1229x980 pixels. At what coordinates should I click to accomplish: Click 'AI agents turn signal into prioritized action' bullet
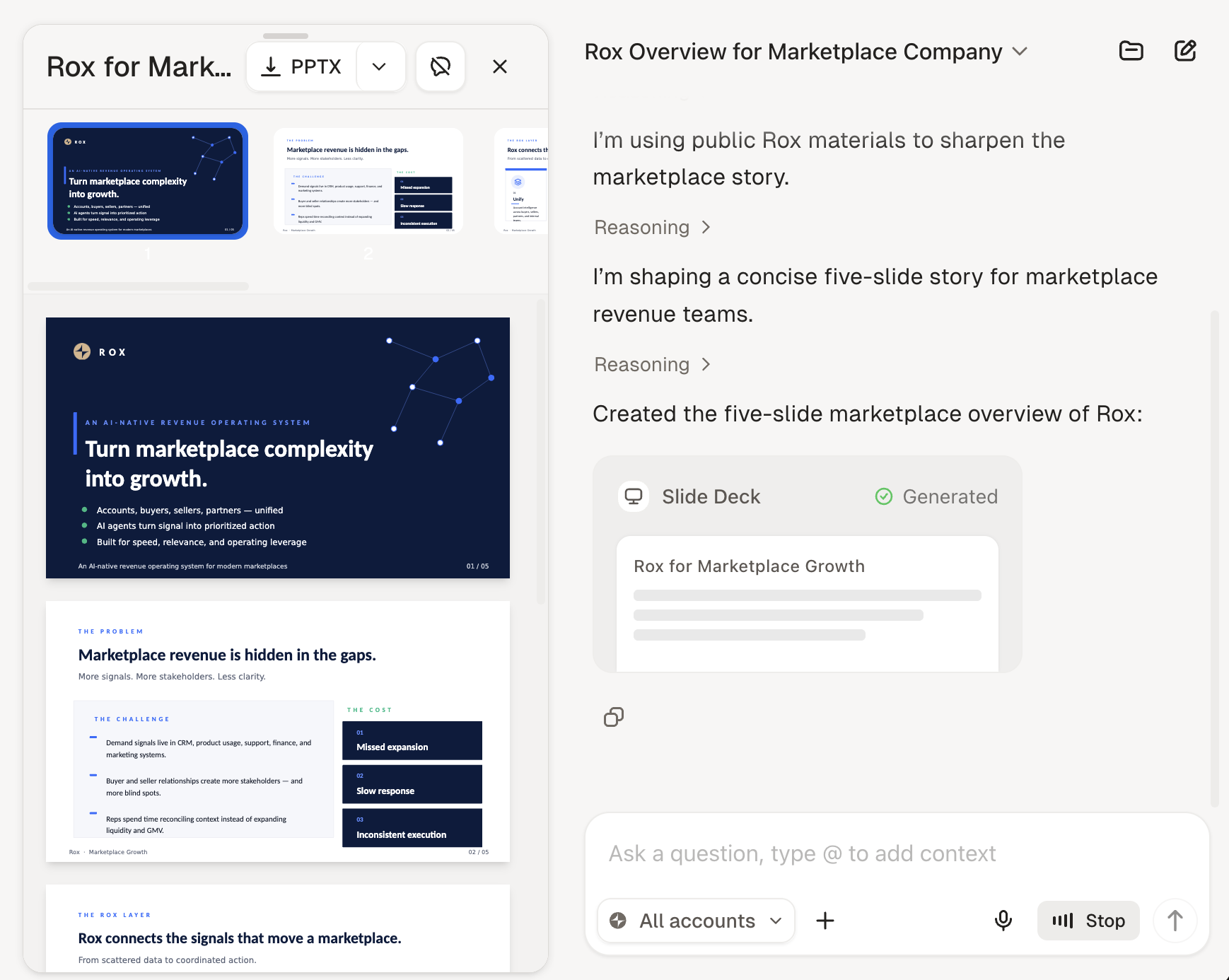pos(185,526)
